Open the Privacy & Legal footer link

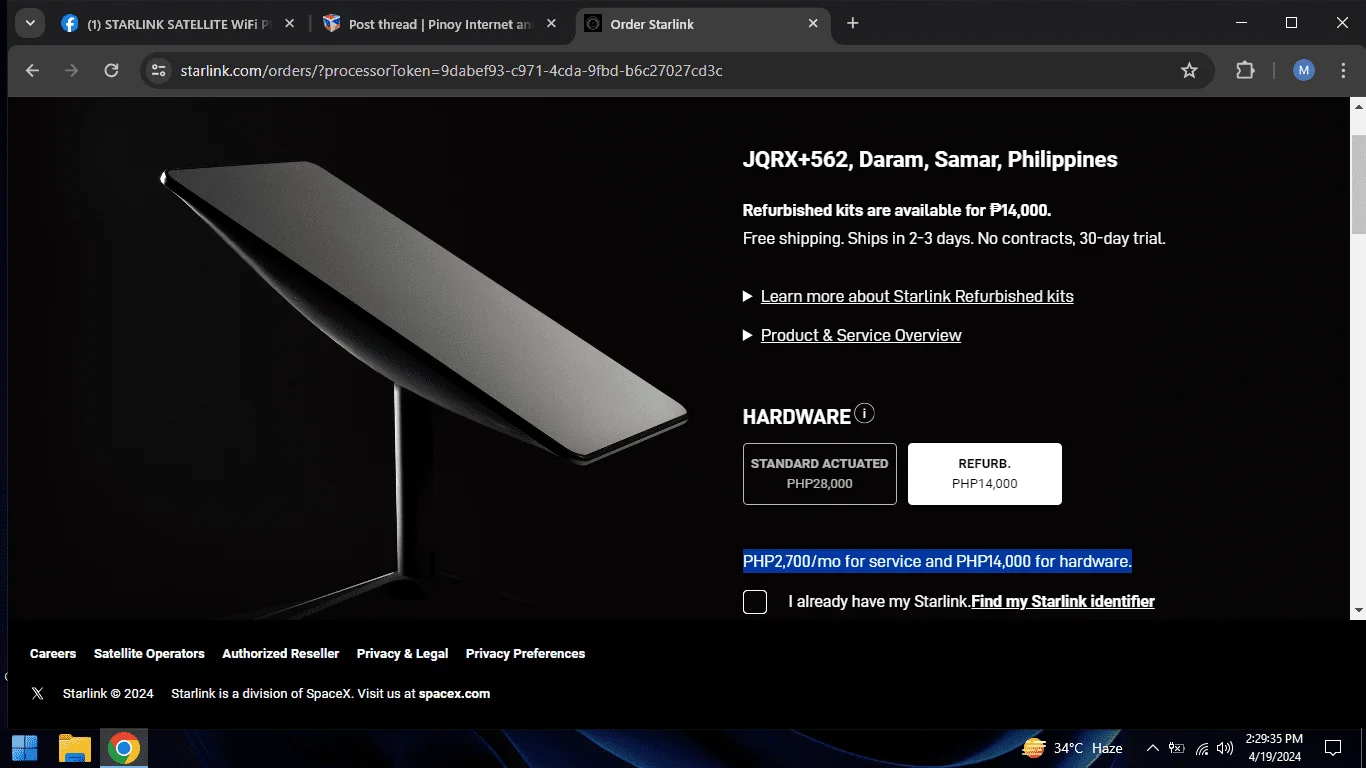[x=402, y=653]
